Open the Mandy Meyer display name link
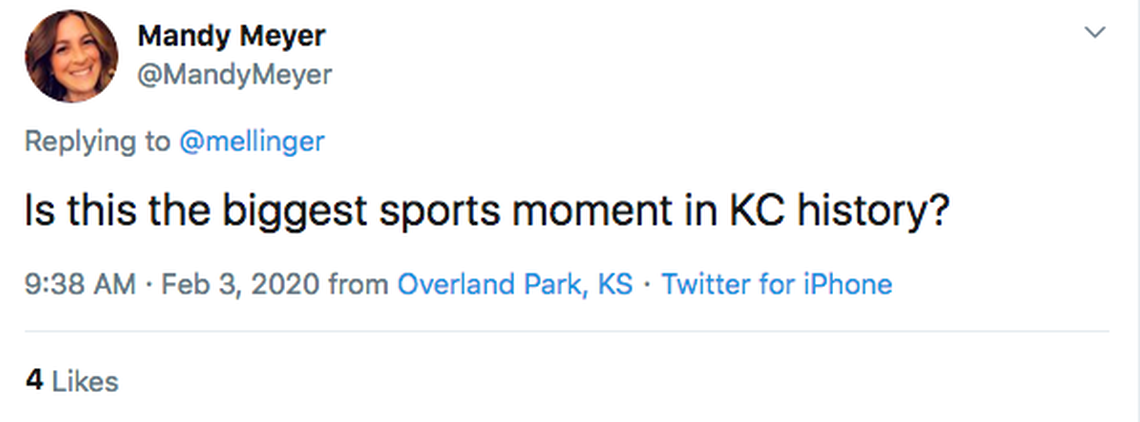 230,36
